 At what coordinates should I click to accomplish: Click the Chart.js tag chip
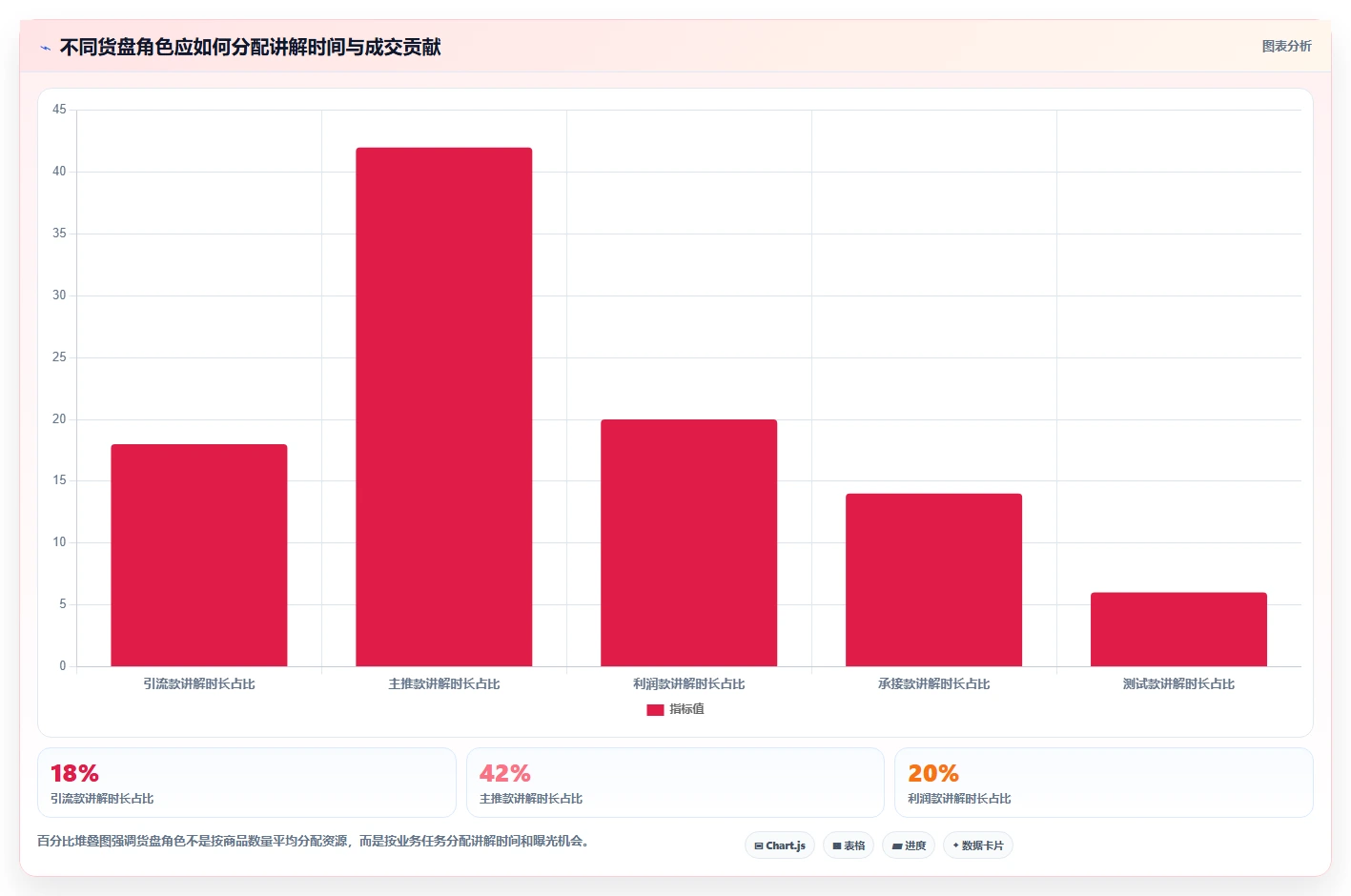click(x=780, y=845)
